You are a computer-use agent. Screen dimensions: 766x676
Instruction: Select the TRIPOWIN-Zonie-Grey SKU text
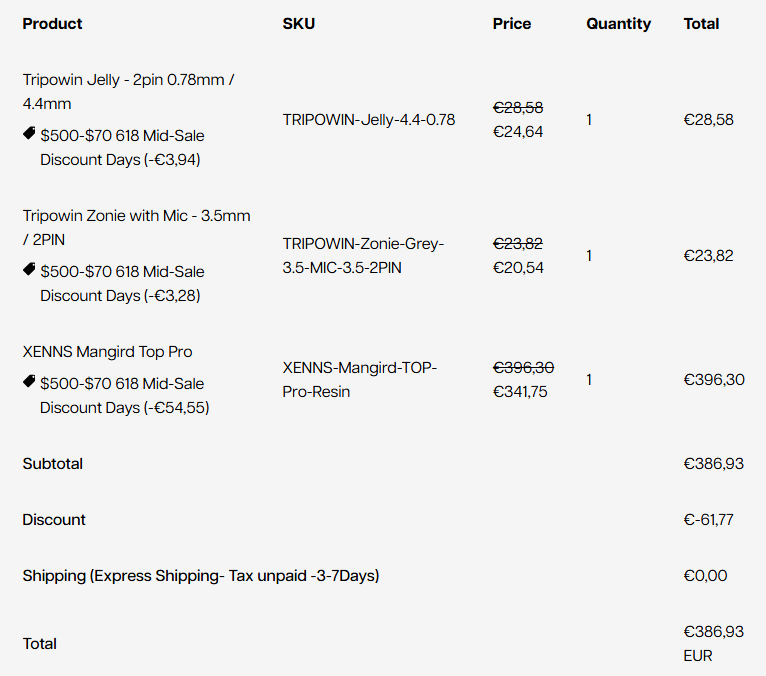pos(363,255)
